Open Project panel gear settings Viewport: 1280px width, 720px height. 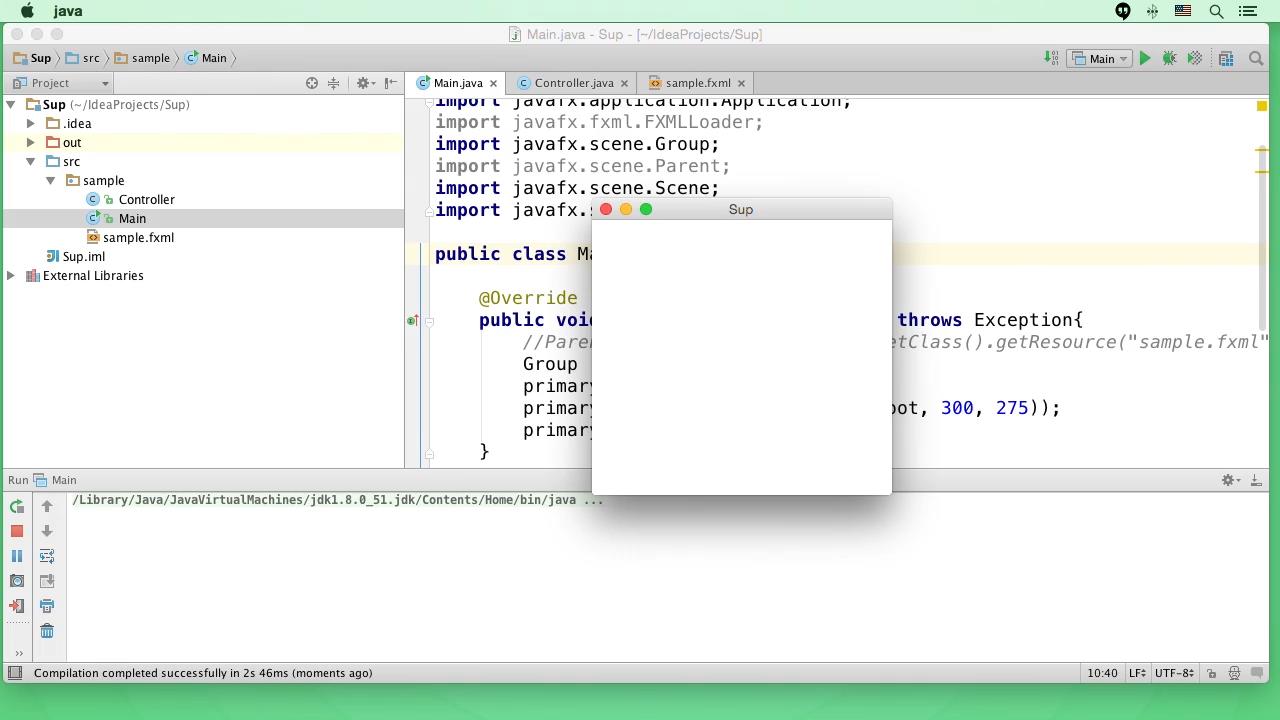(x=365, y=83)
